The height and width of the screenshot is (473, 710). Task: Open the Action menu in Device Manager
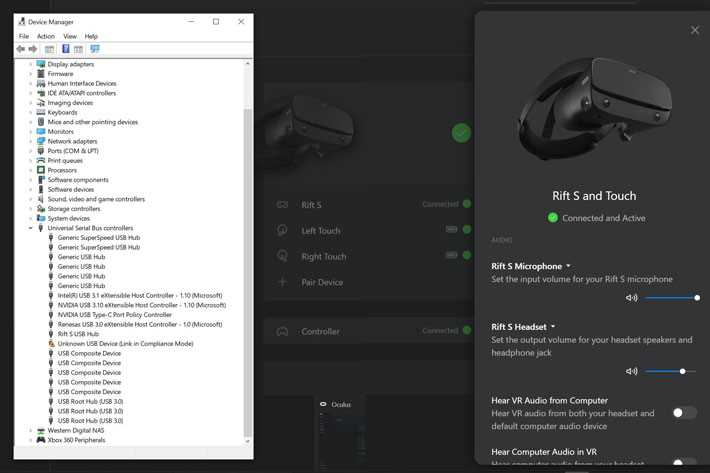tap(46, 36)
